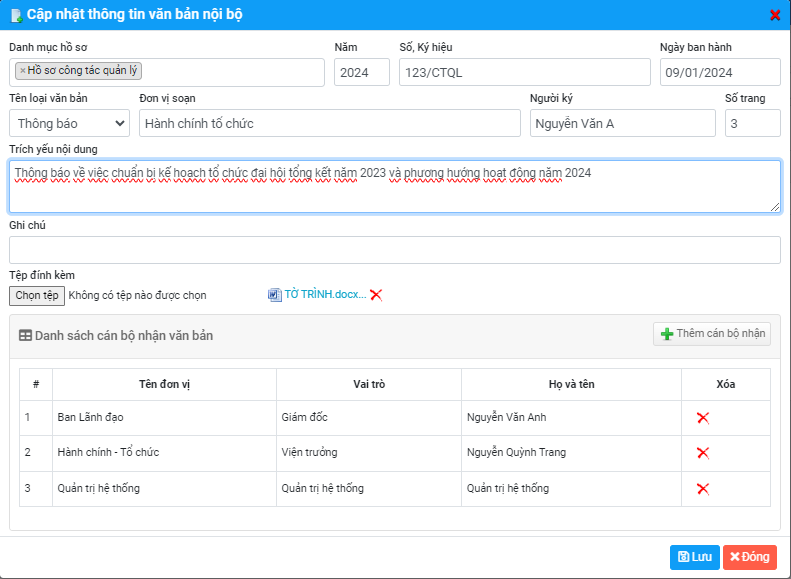
Task: Click the Chọn tệp file button
Action: click(37, 296)
